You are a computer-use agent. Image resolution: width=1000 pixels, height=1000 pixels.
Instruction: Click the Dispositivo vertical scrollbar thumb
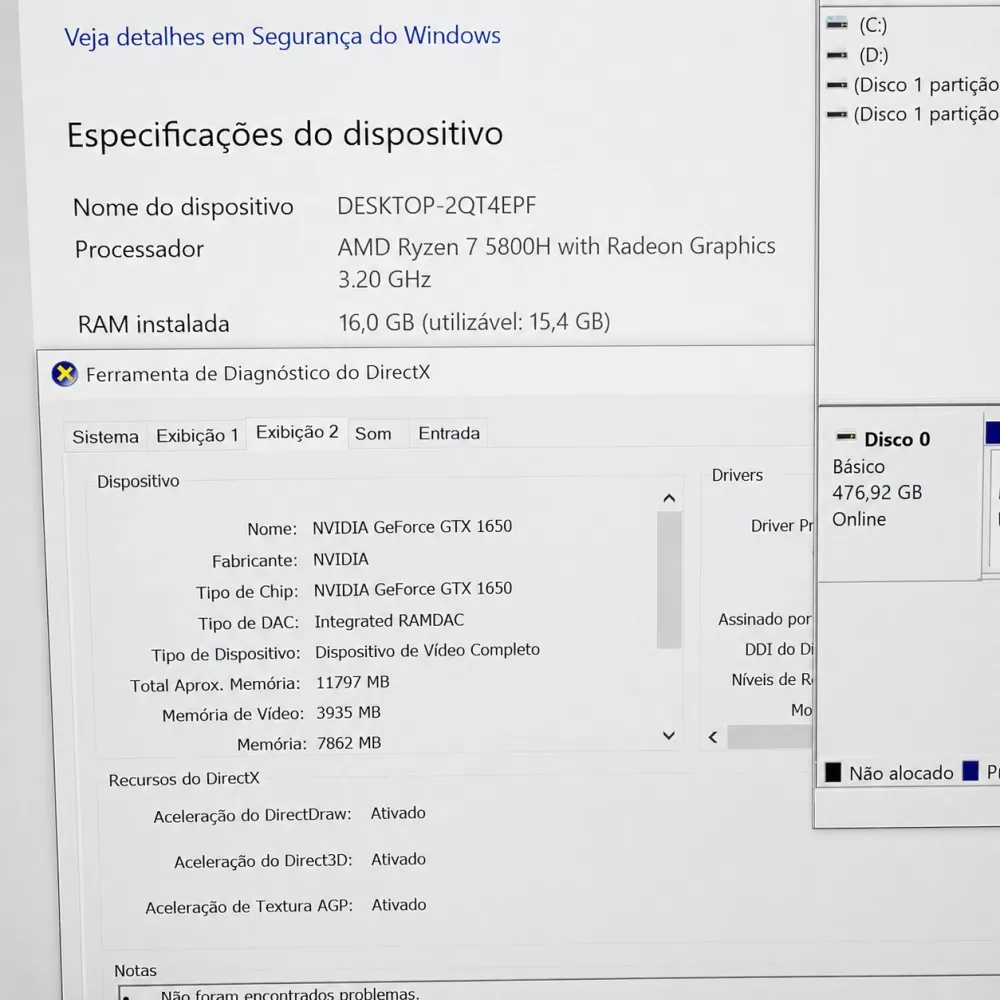click(x=669, y=579)
